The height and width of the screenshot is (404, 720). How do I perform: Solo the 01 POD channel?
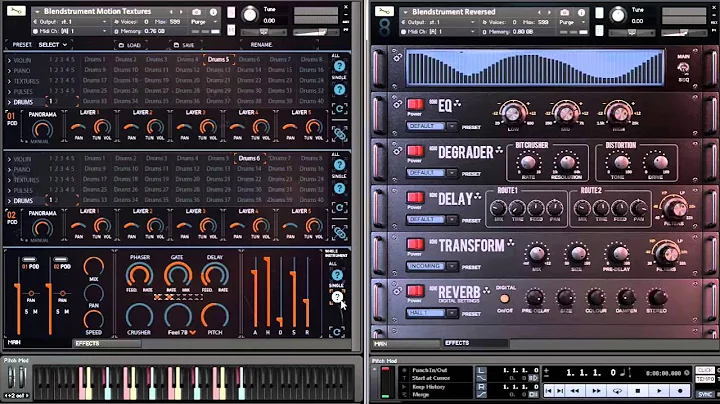tap(26, 312)
